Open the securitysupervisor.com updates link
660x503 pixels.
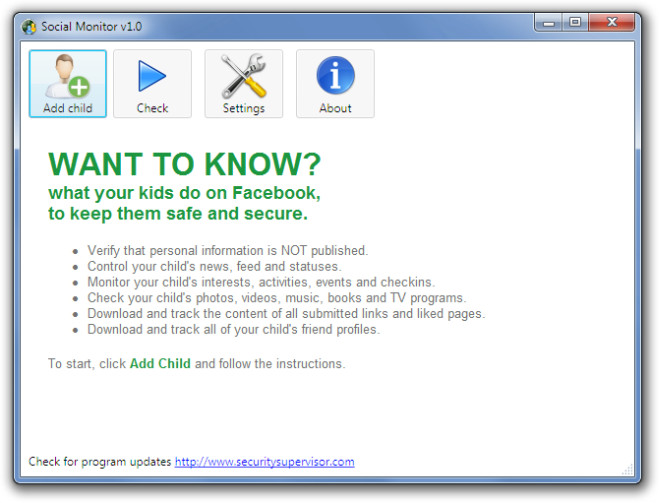pos(264,462)
